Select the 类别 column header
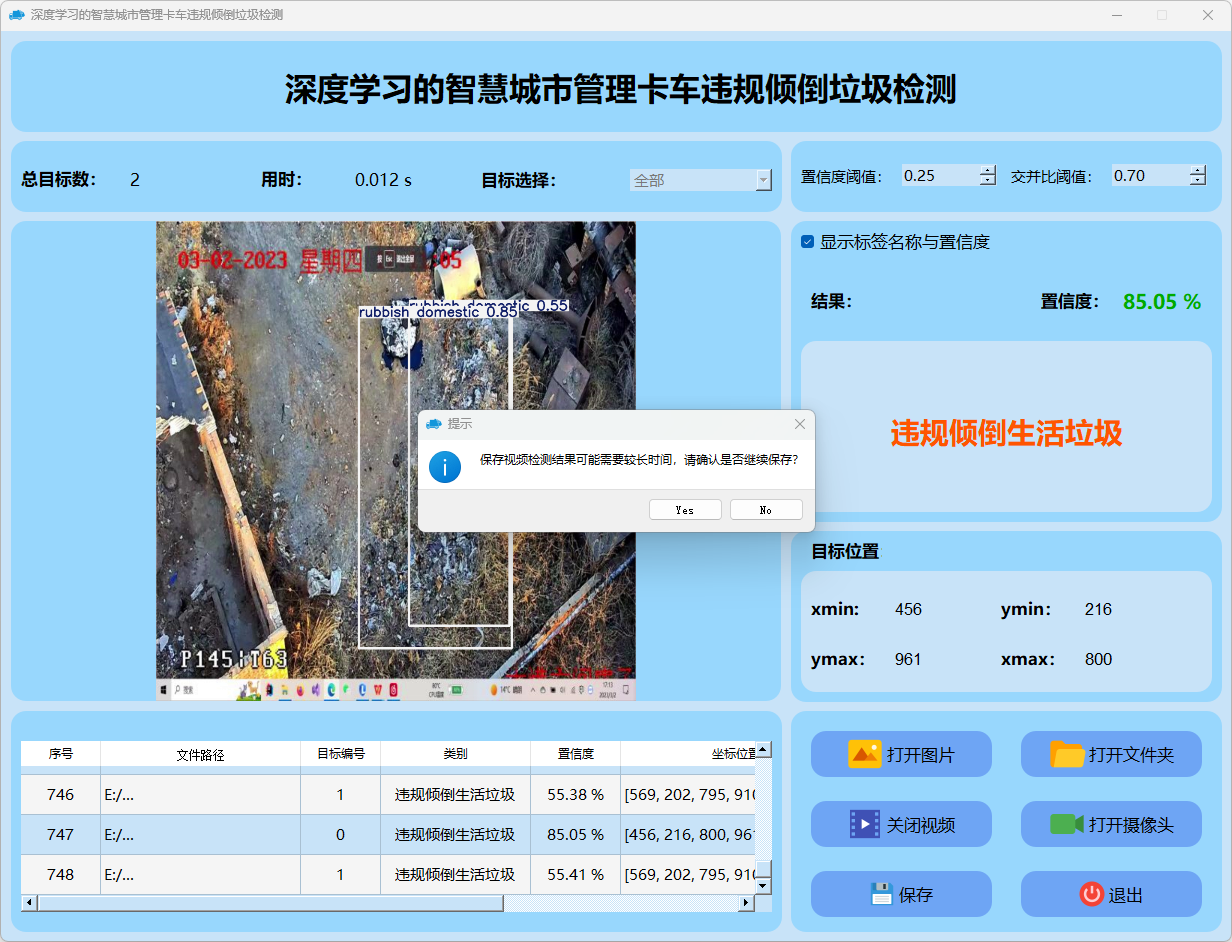 (455, 754)
